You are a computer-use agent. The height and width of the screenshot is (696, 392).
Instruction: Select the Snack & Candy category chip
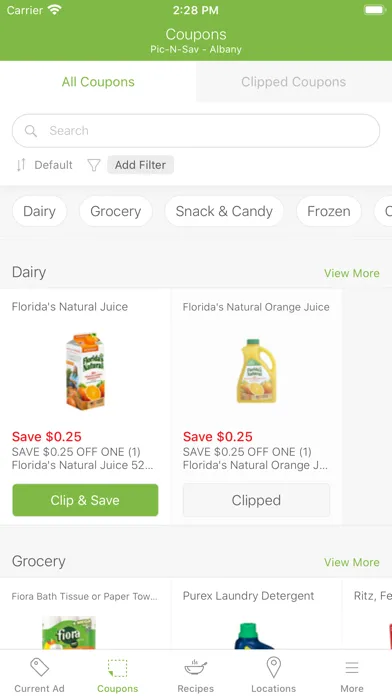pyautogui.click(x=224, y=211)
